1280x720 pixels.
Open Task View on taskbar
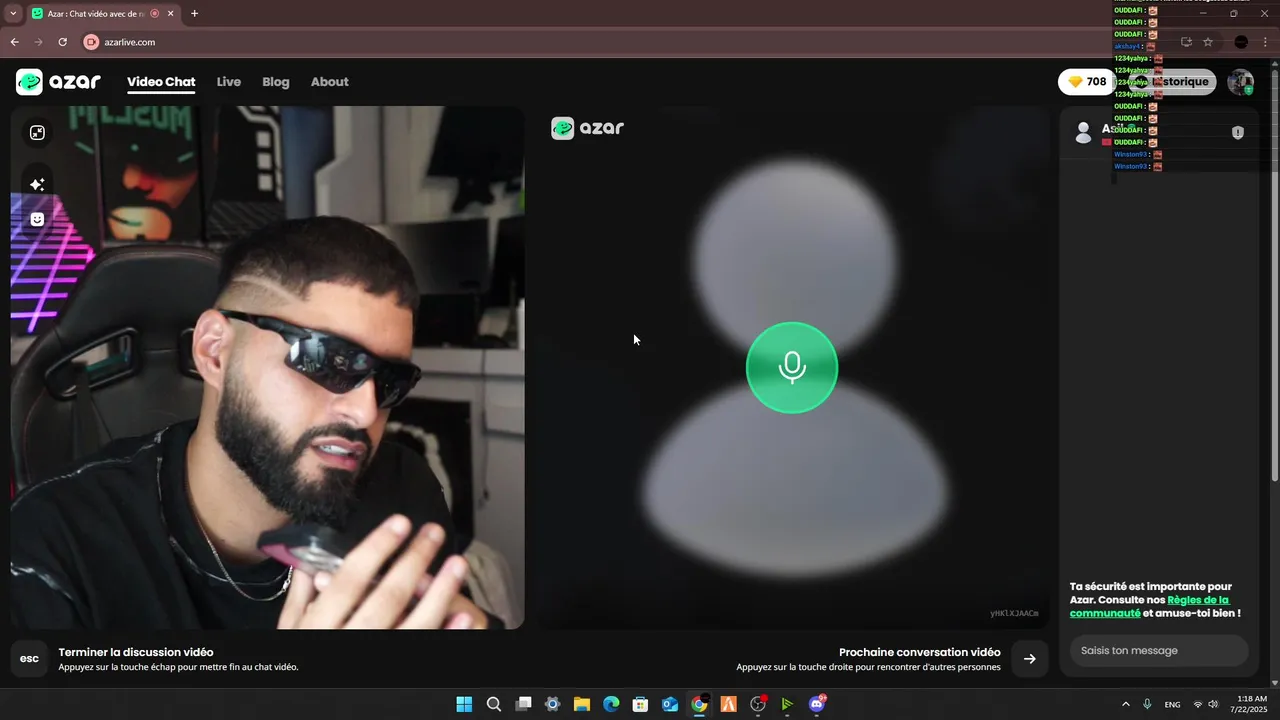523,704
